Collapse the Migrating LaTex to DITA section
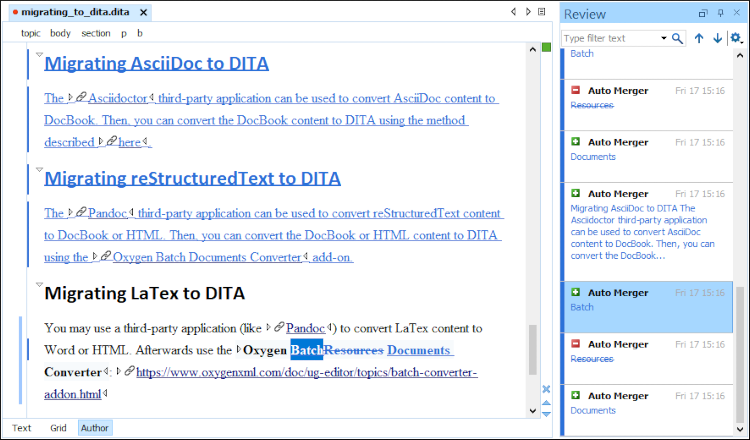Screen dimensions: 750x440 click(x=39, y=285)
